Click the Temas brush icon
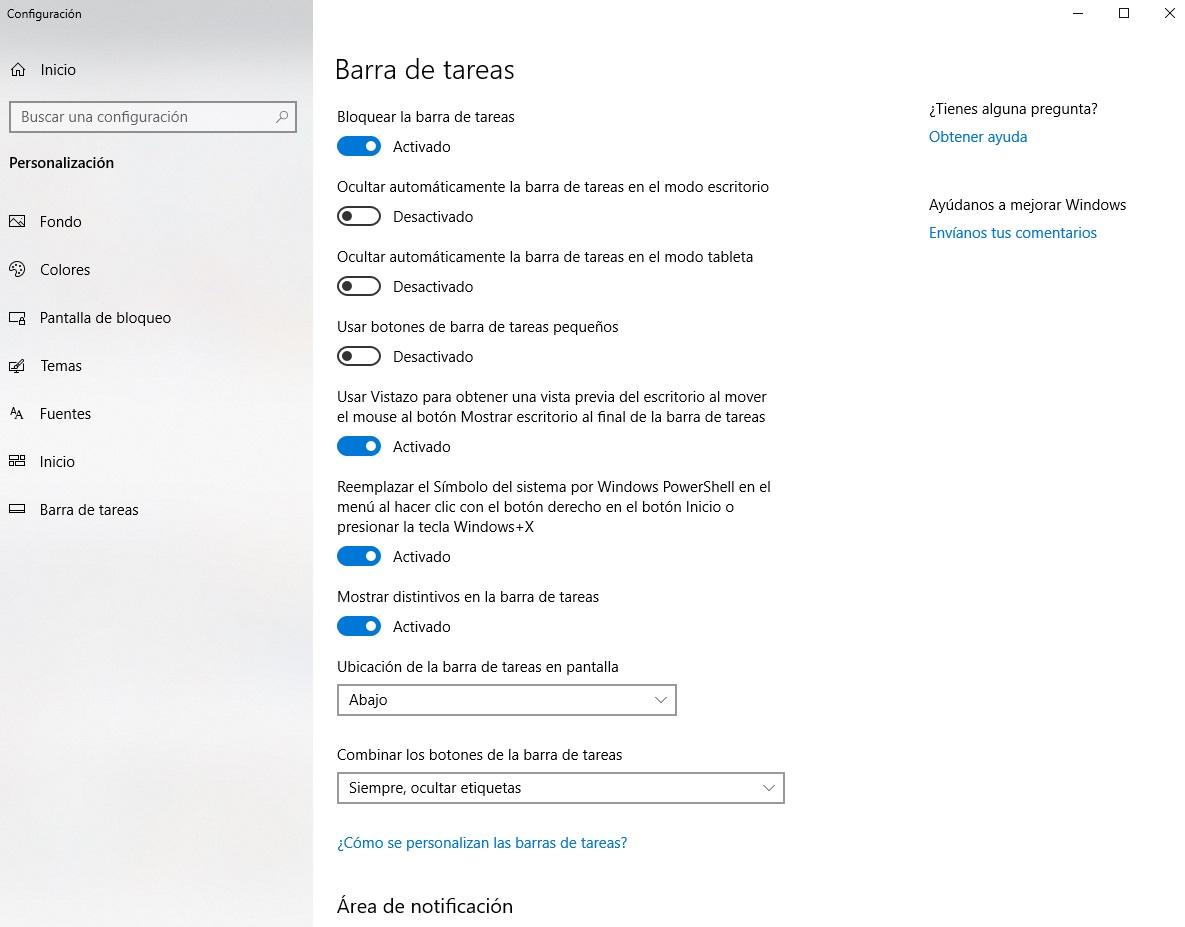 (17, 366)
